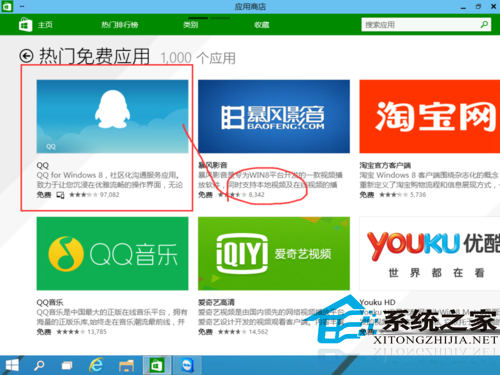The height and width of the screenshot is (375, 500).
Task: Open the QQ音乐 green app tile
Action: pos(112,253)
